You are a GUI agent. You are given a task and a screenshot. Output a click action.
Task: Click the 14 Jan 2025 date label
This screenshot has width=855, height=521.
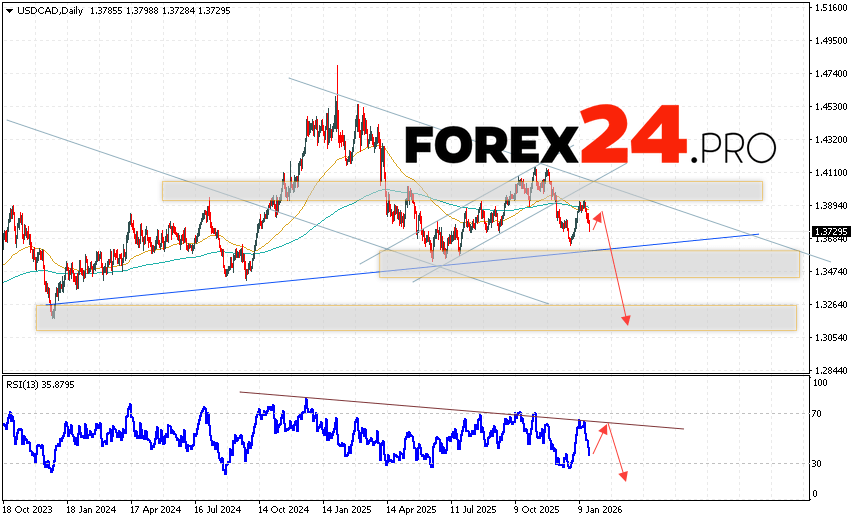pyautogui.click(x=347, y=510)
